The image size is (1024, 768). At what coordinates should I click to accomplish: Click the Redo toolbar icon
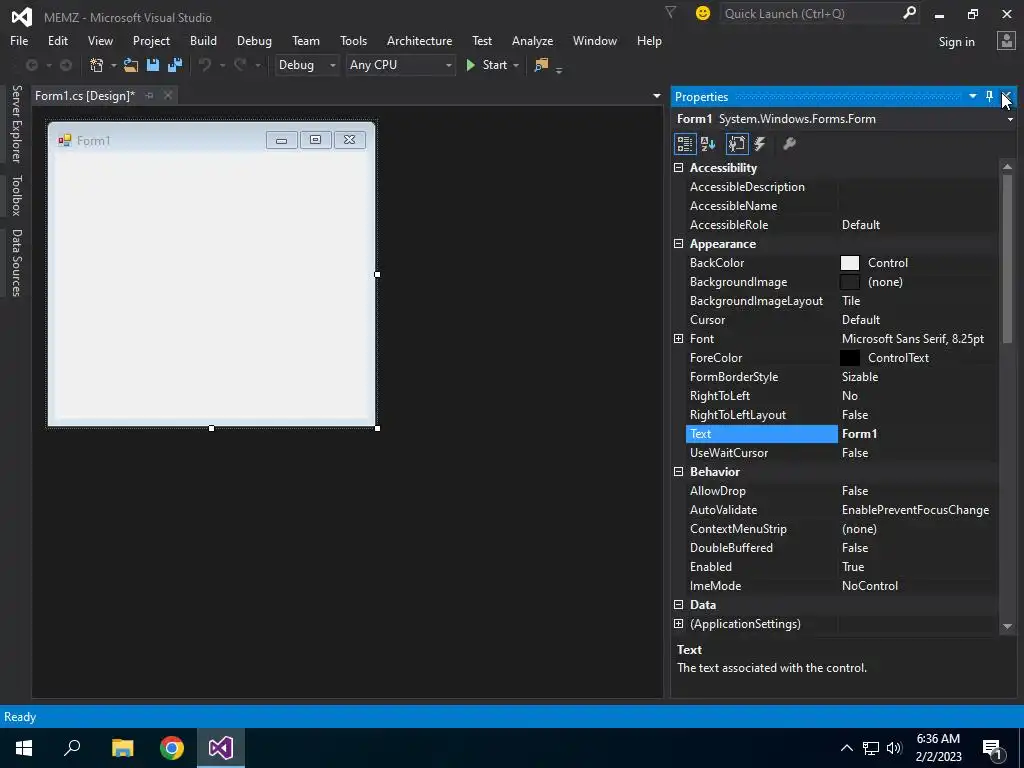(x=240, y=65)
